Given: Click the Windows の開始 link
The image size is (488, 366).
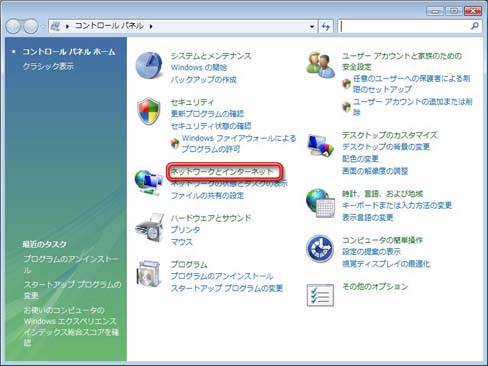Looking at the screenshot, I should tap(199, 68).
